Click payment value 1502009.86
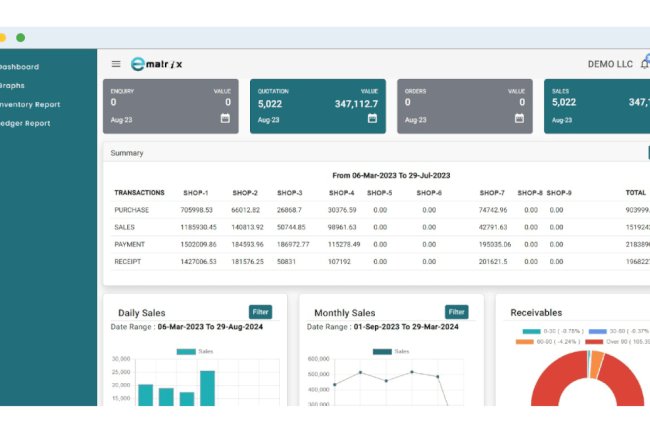The image size is (650, 433). 198,244
